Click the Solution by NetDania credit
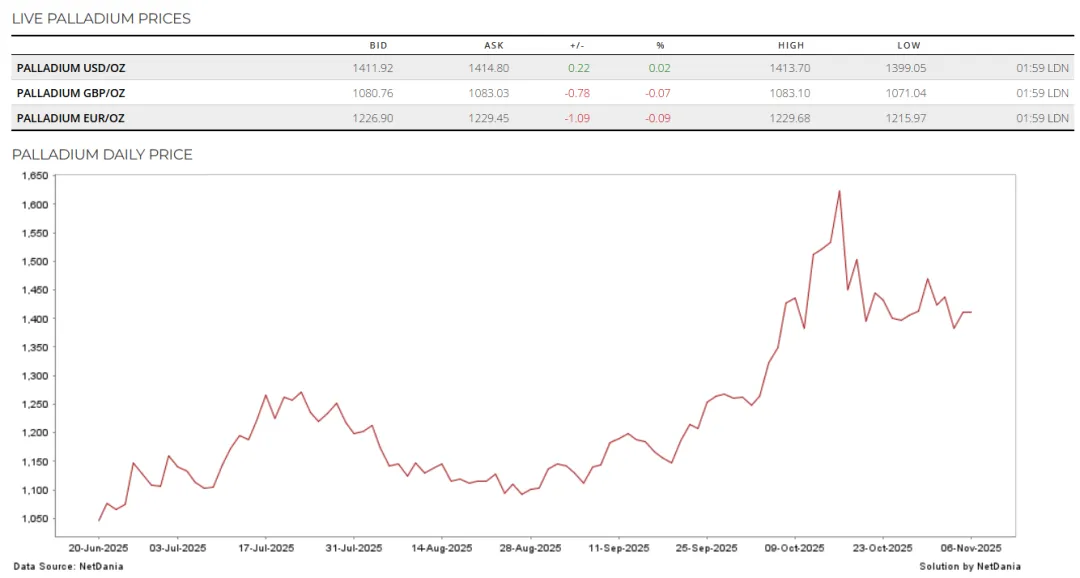 [x=970, y=566]
